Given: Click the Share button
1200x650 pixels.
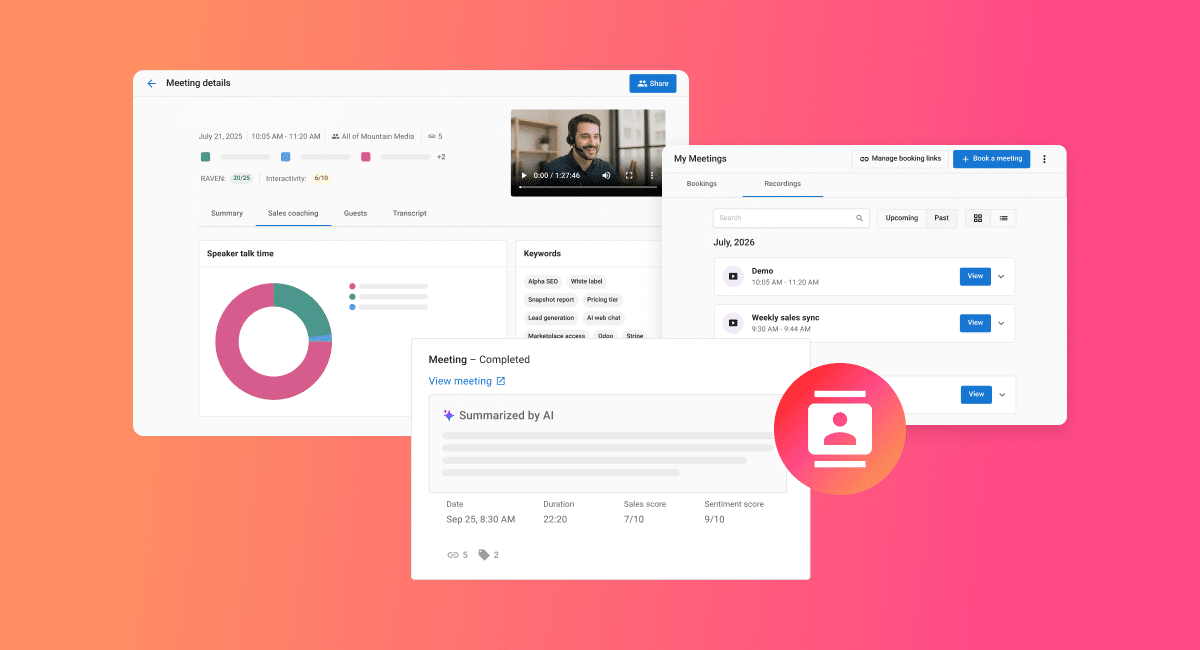Looking at the screenshot, I should (653, 84).
